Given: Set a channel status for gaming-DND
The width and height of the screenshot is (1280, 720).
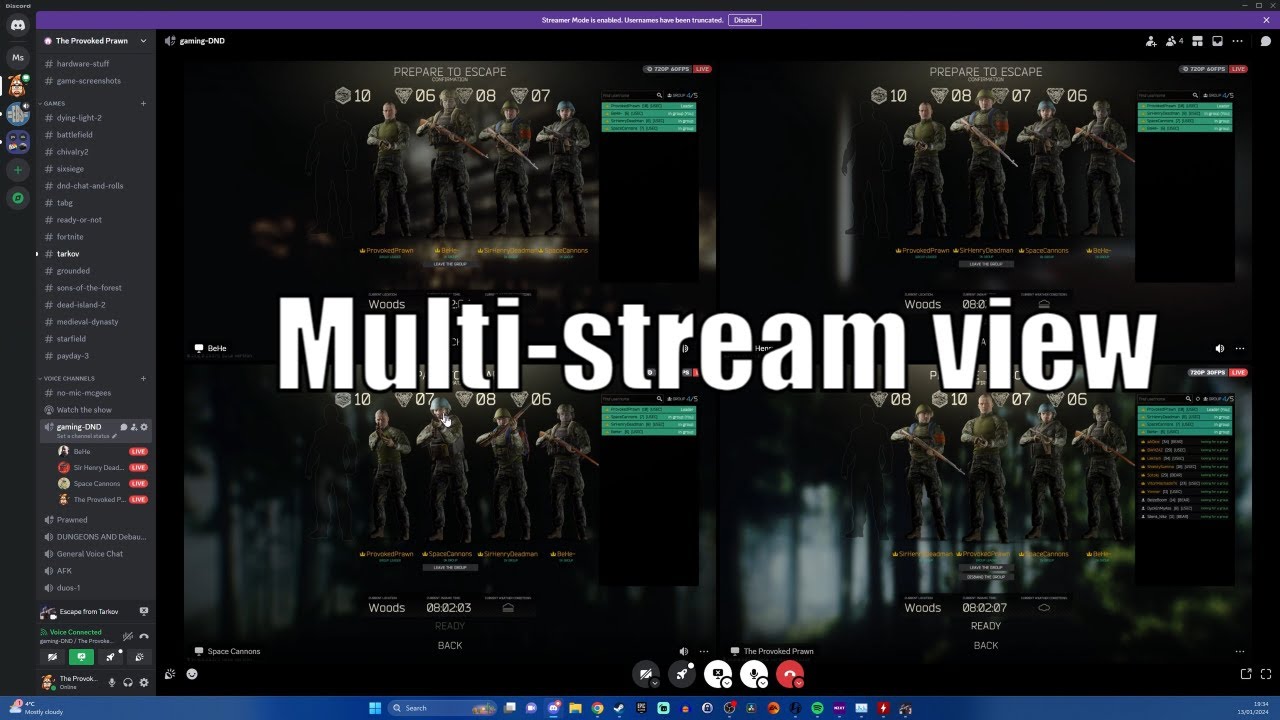Looking at the screenshot, I should click(x=87, y=436).
